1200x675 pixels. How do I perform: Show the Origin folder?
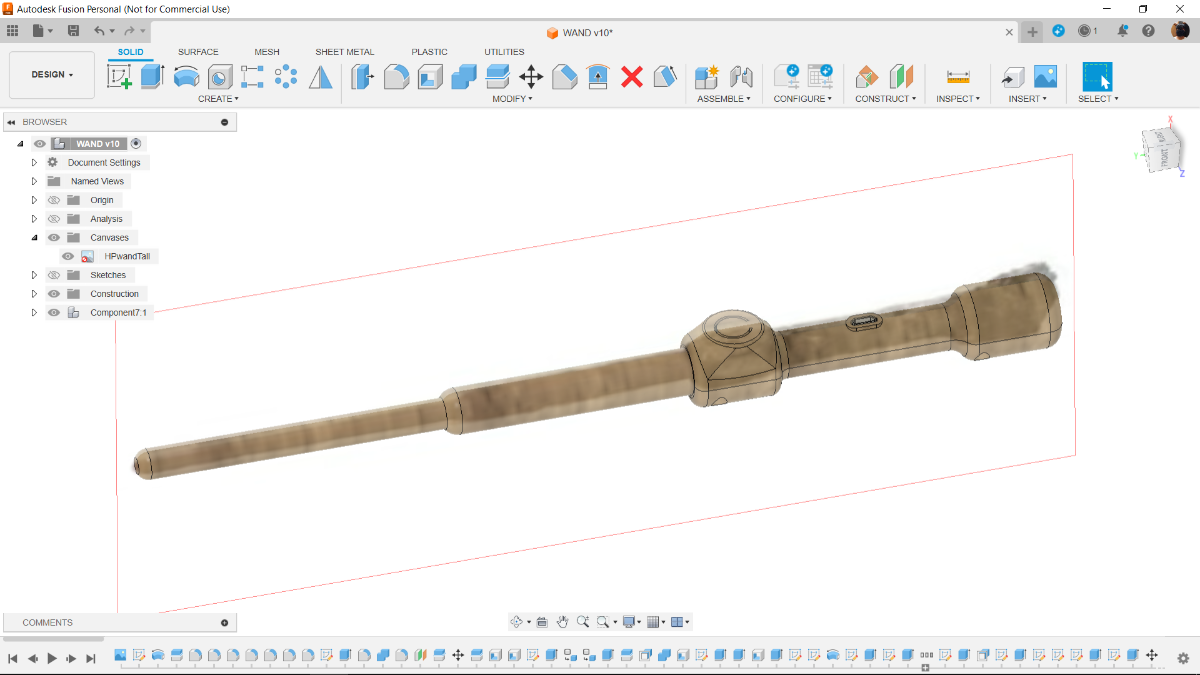54,200
